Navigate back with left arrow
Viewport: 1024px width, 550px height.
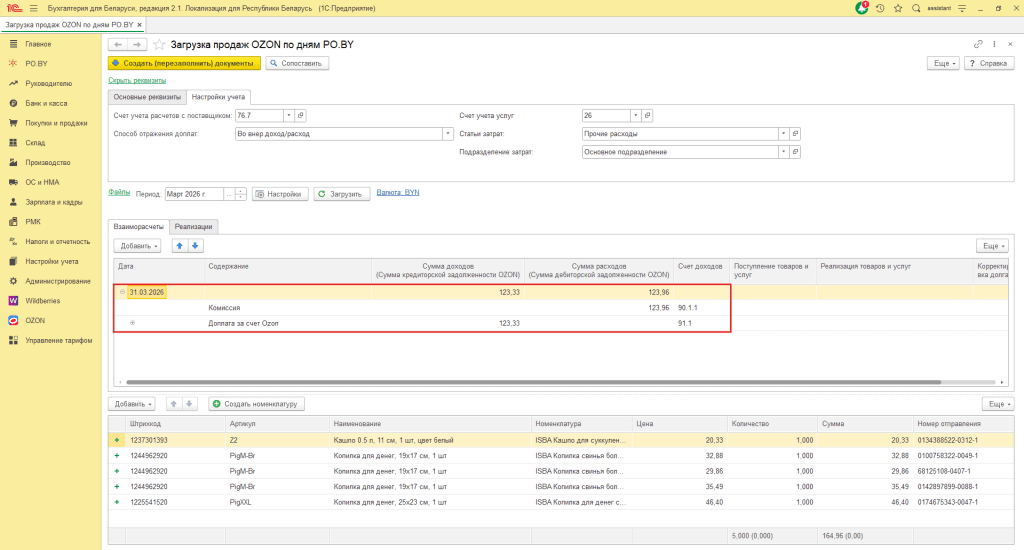(118, 44)
